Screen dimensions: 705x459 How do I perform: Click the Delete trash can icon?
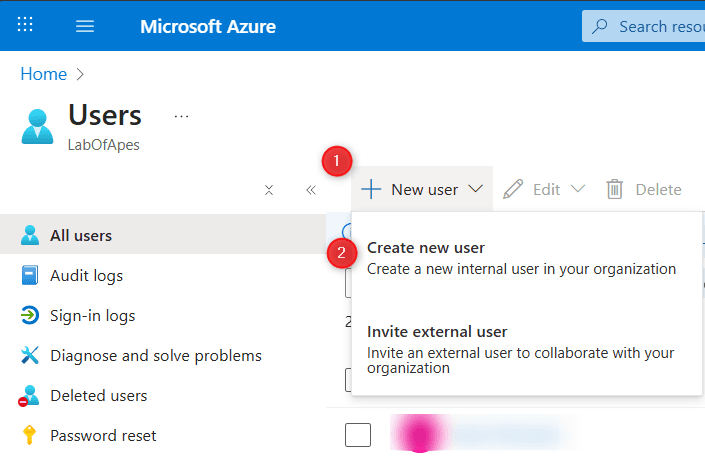pyautogui.click(x=615, y=189)
